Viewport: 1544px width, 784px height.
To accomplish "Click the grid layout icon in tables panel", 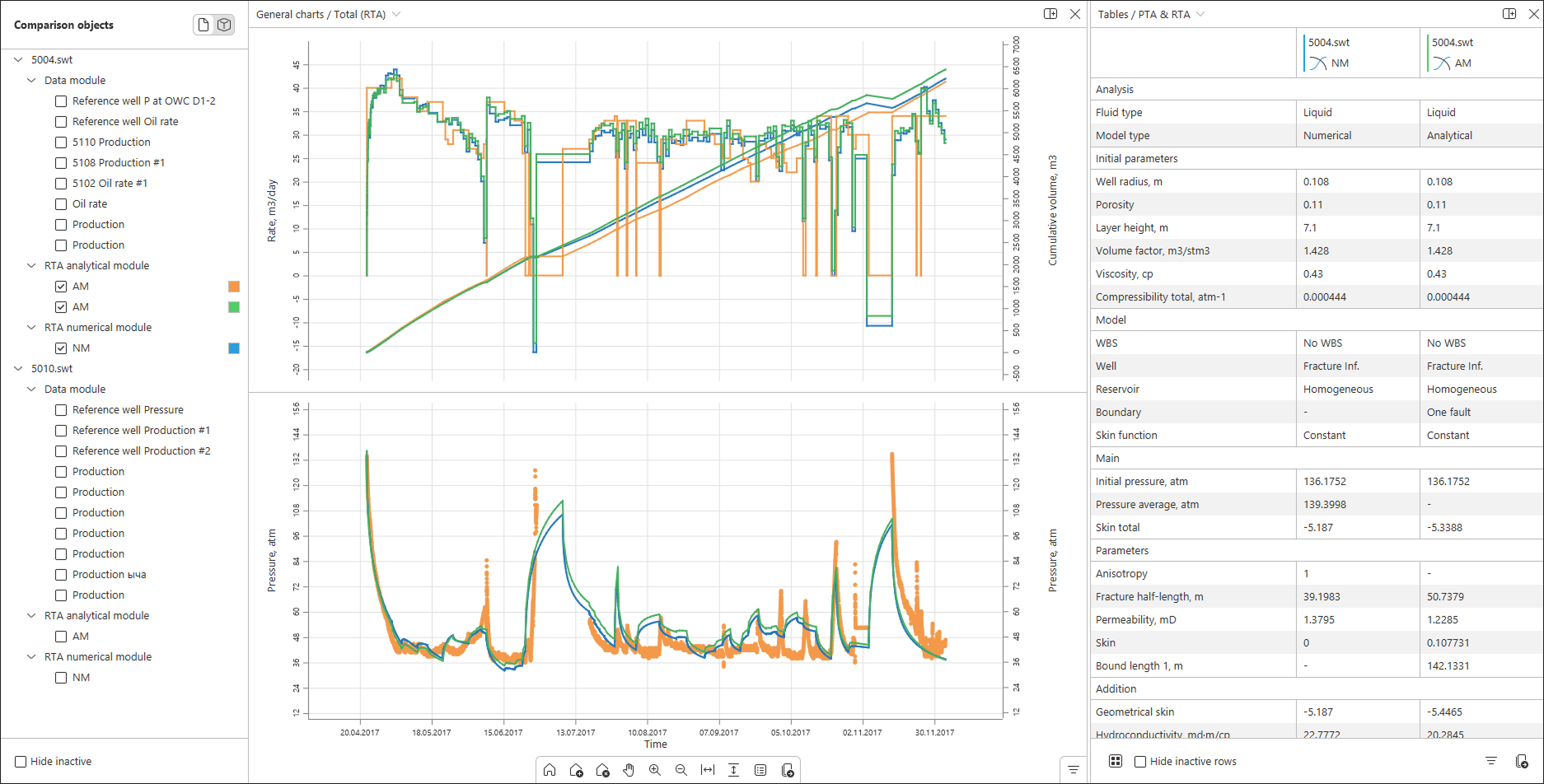I will [x=1116, y=761].
